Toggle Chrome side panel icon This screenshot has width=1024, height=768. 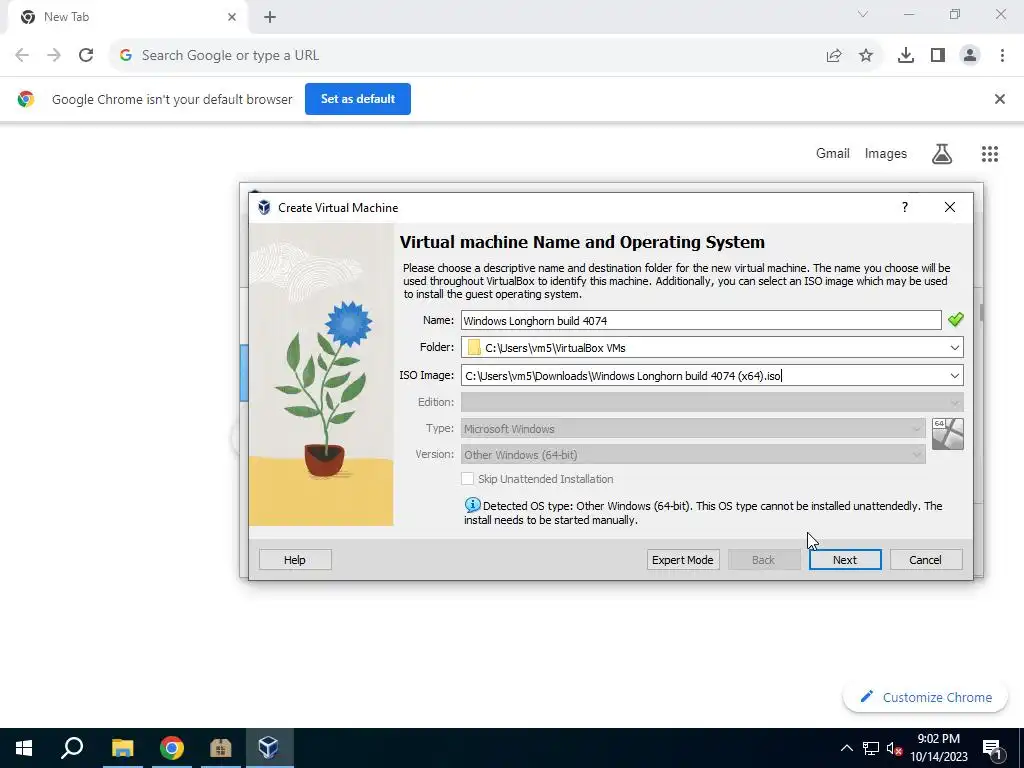pyautogui.click(x=938, y=56)
